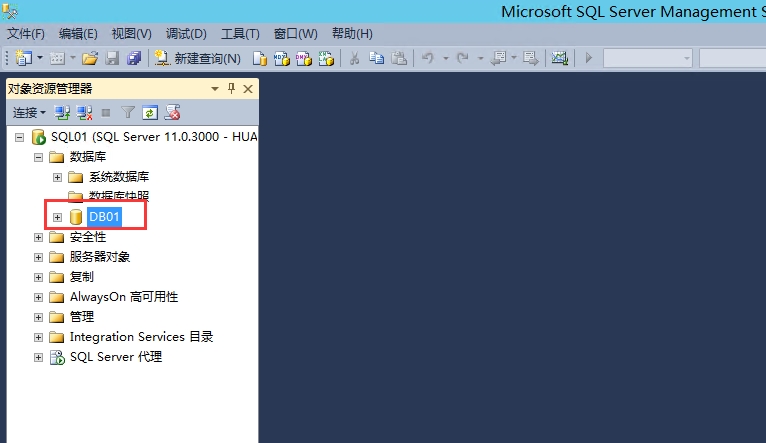Click the Start Debugging play icon

point(589,58)
